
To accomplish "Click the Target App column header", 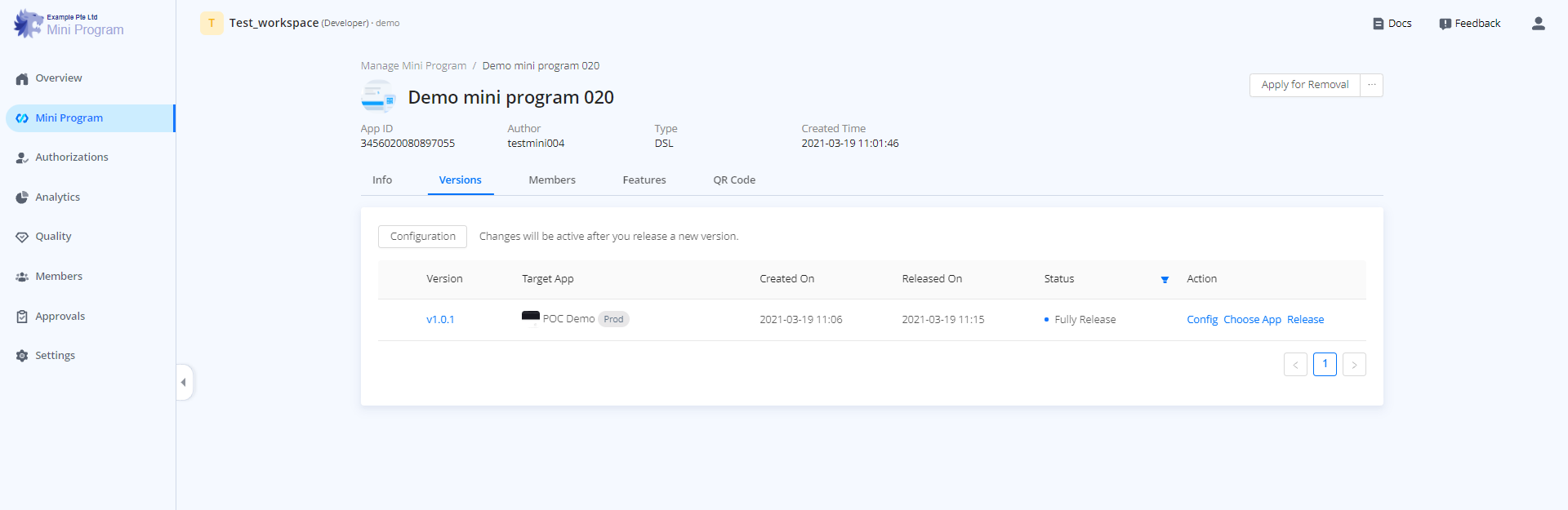I will (x=548, y=279).
